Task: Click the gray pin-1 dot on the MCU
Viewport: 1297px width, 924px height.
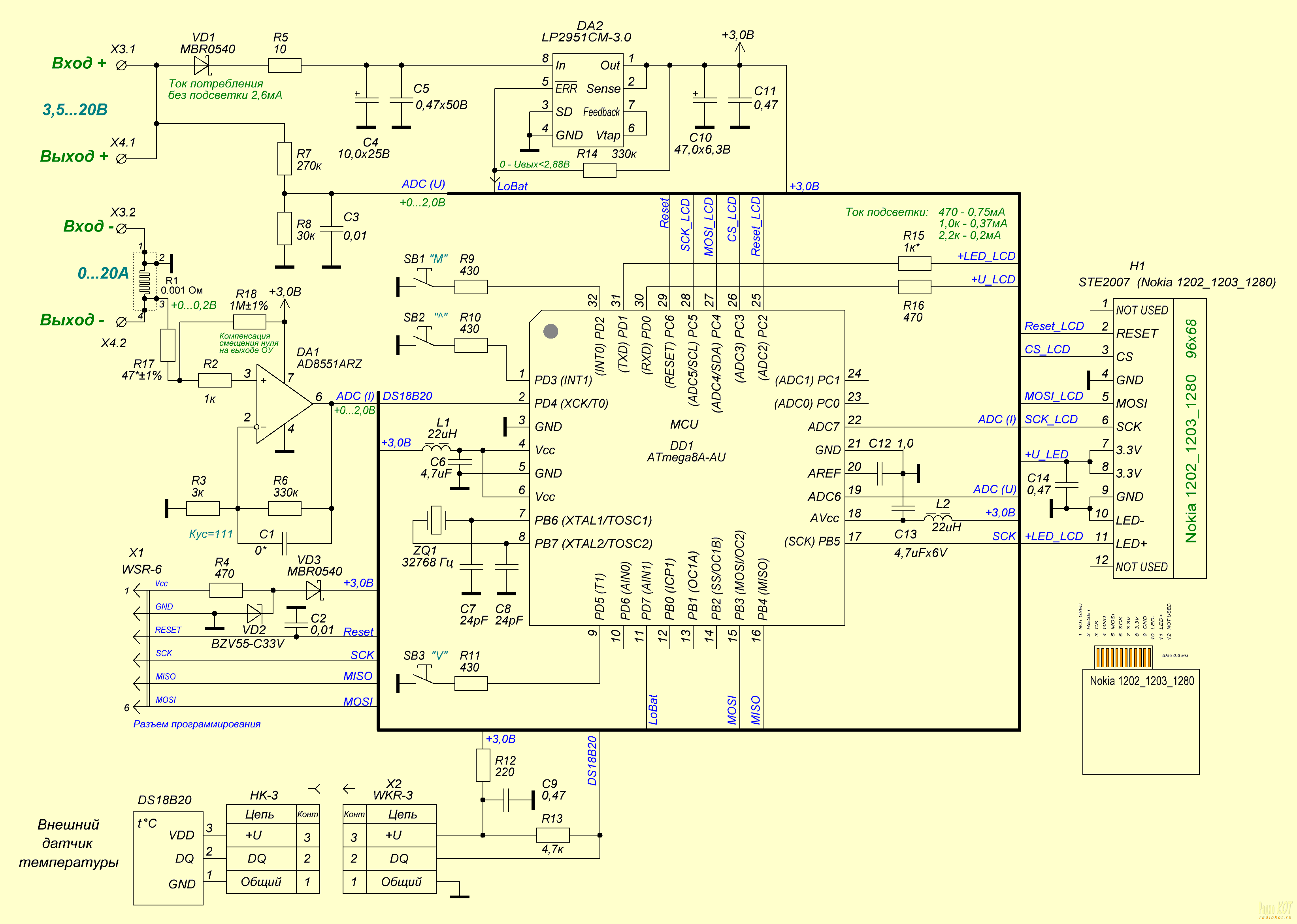Action: [550, 331]
